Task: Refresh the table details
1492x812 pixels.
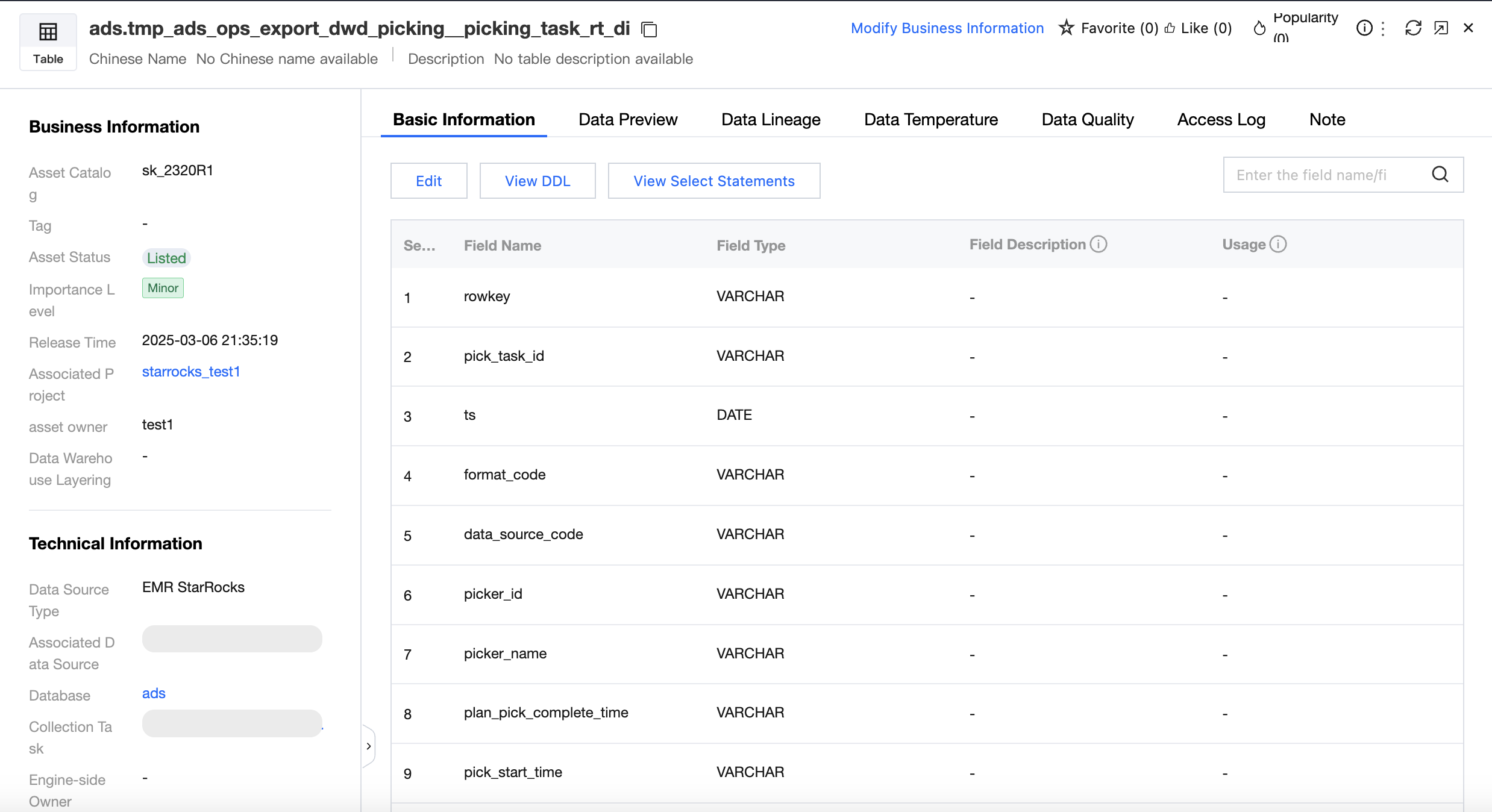Action: tap(1413, 28)
